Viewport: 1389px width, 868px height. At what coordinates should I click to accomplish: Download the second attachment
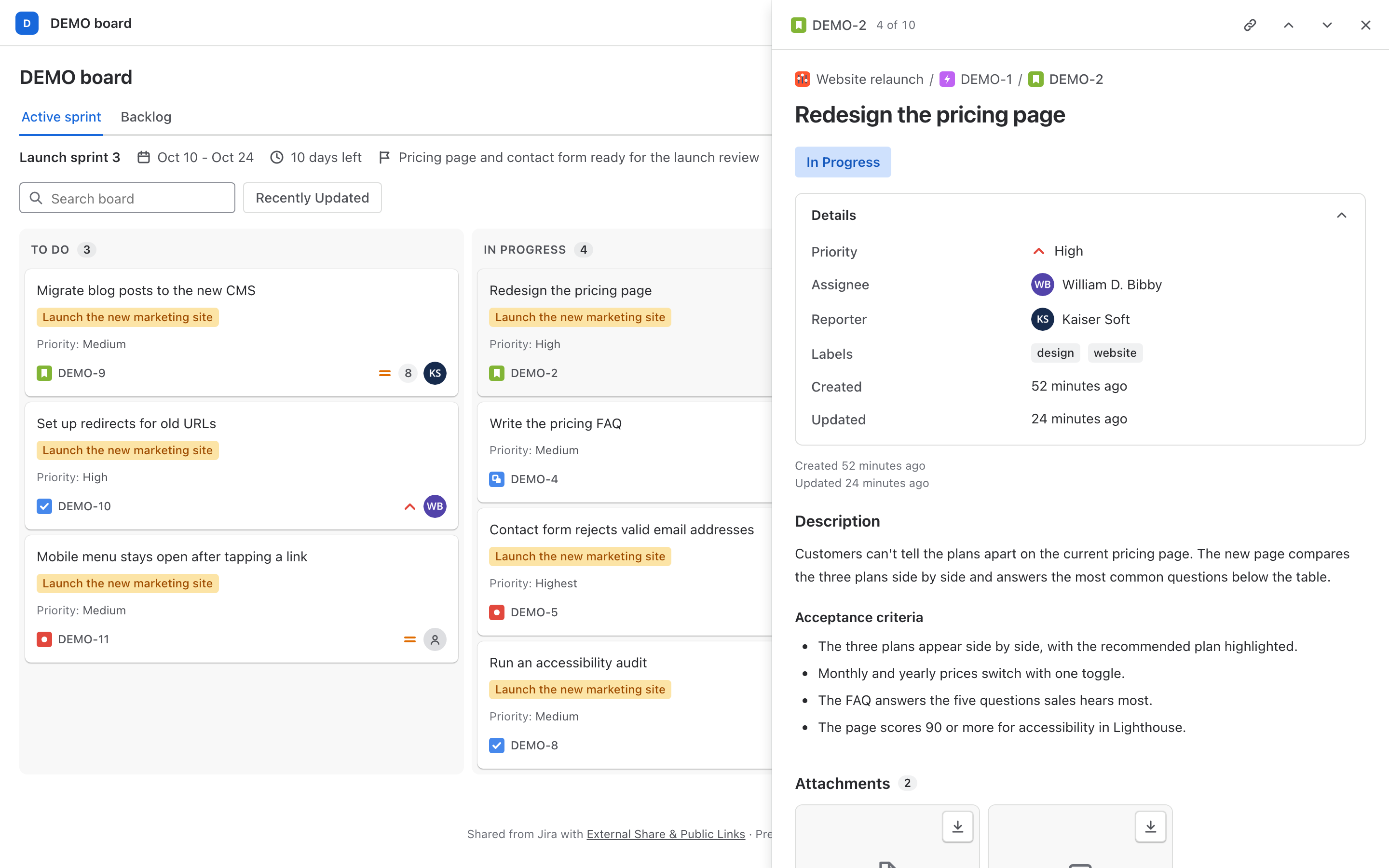(1150, 827)
